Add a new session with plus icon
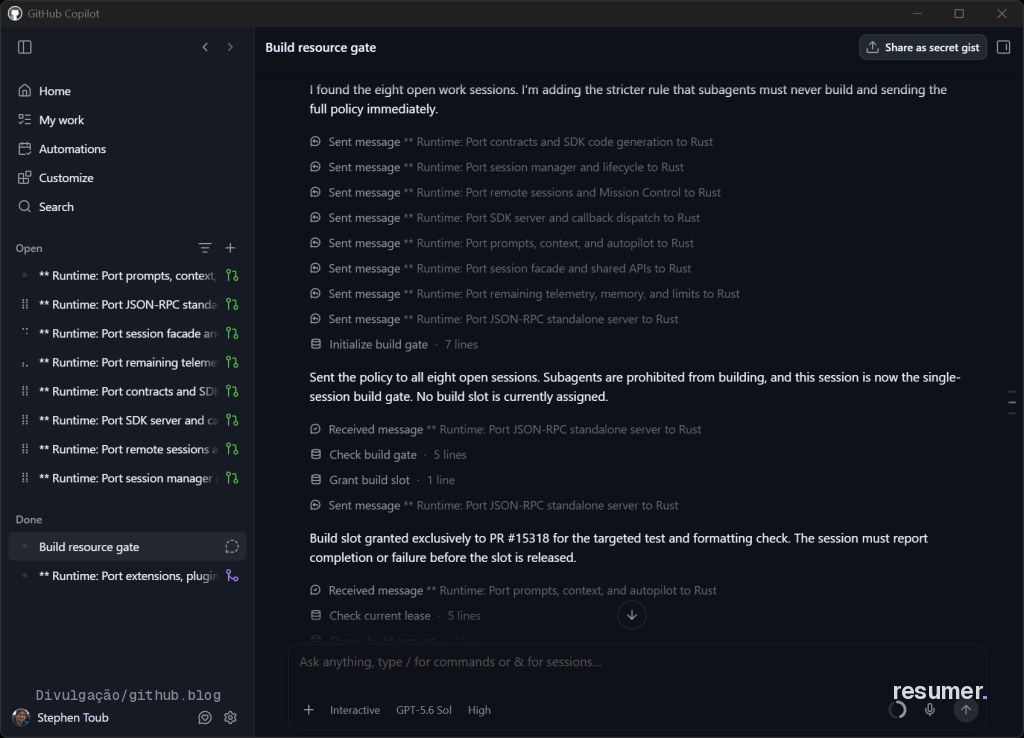The image size is (1024, 738). [x=231, y=248]
